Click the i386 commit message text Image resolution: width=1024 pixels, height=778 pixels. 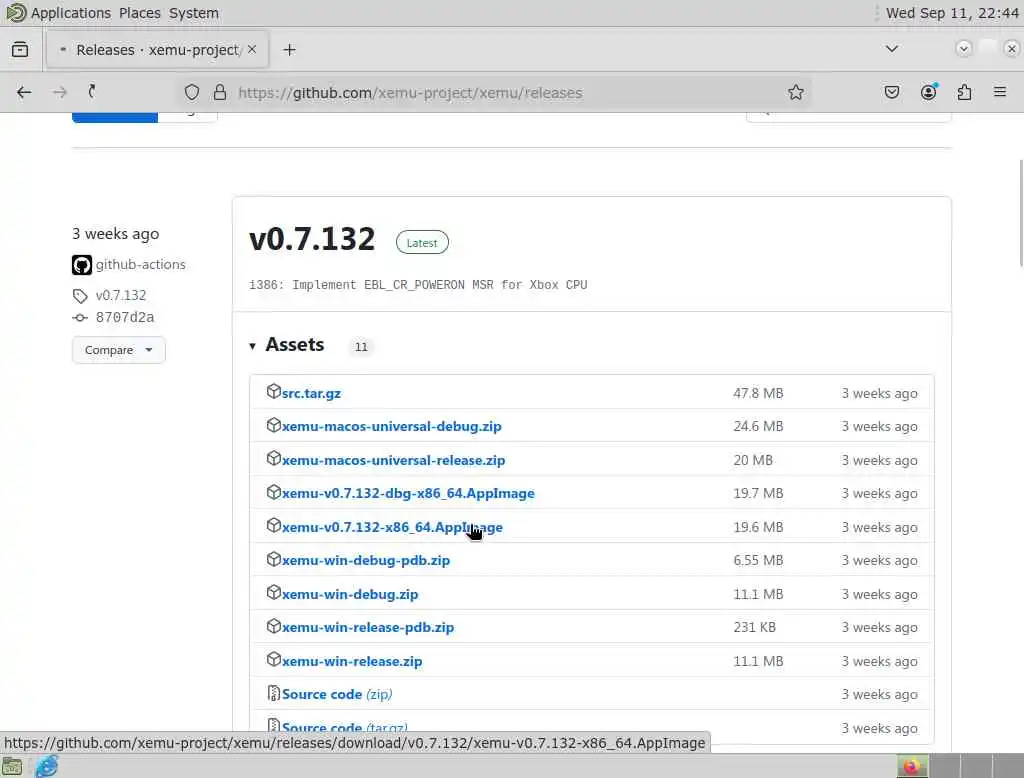point(418,285)
